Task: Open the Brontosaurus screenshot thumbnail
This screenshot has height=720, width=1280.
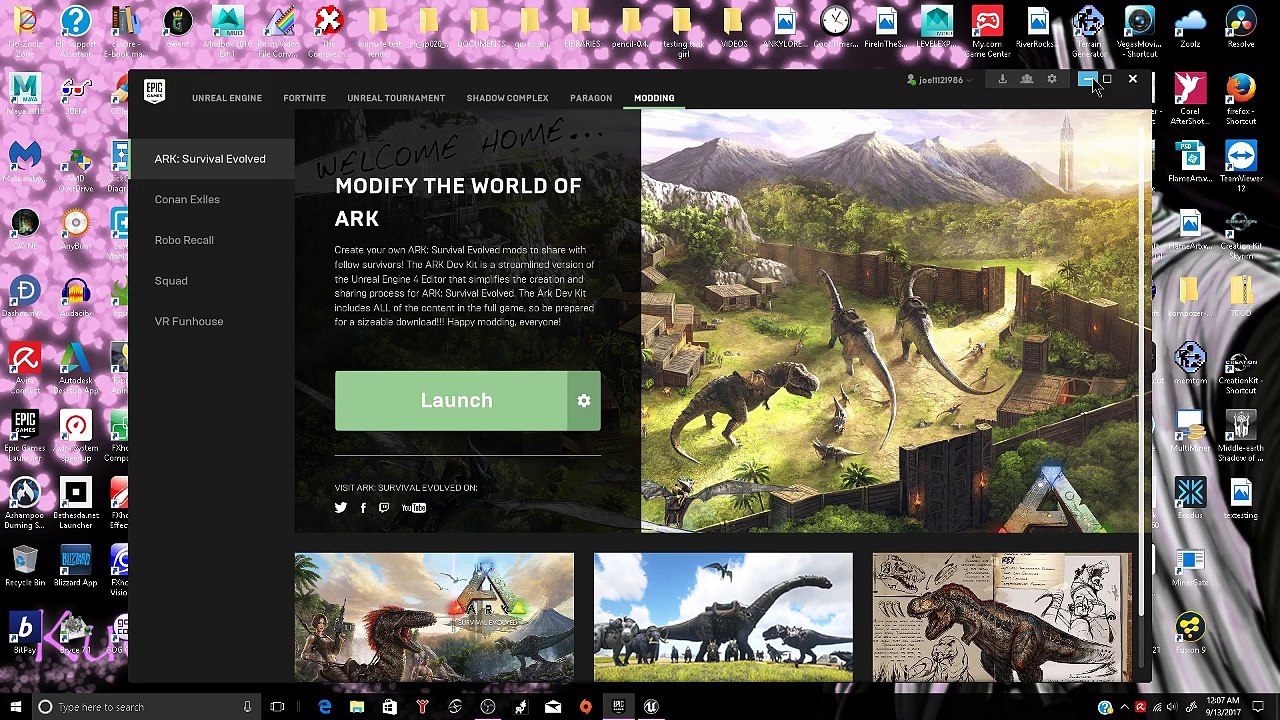Action: coord(723,617)
